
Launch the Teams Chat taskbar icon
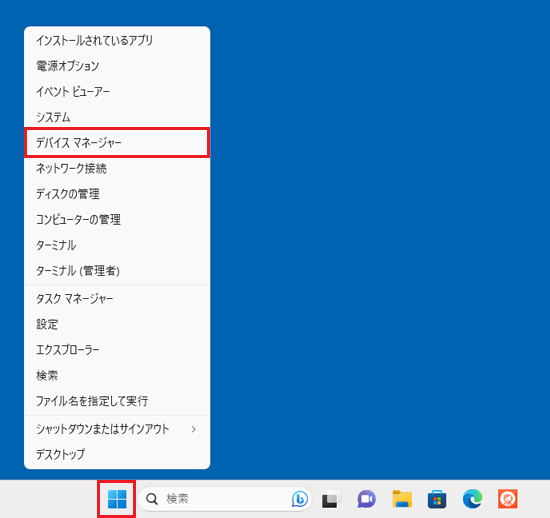(367, 499)
